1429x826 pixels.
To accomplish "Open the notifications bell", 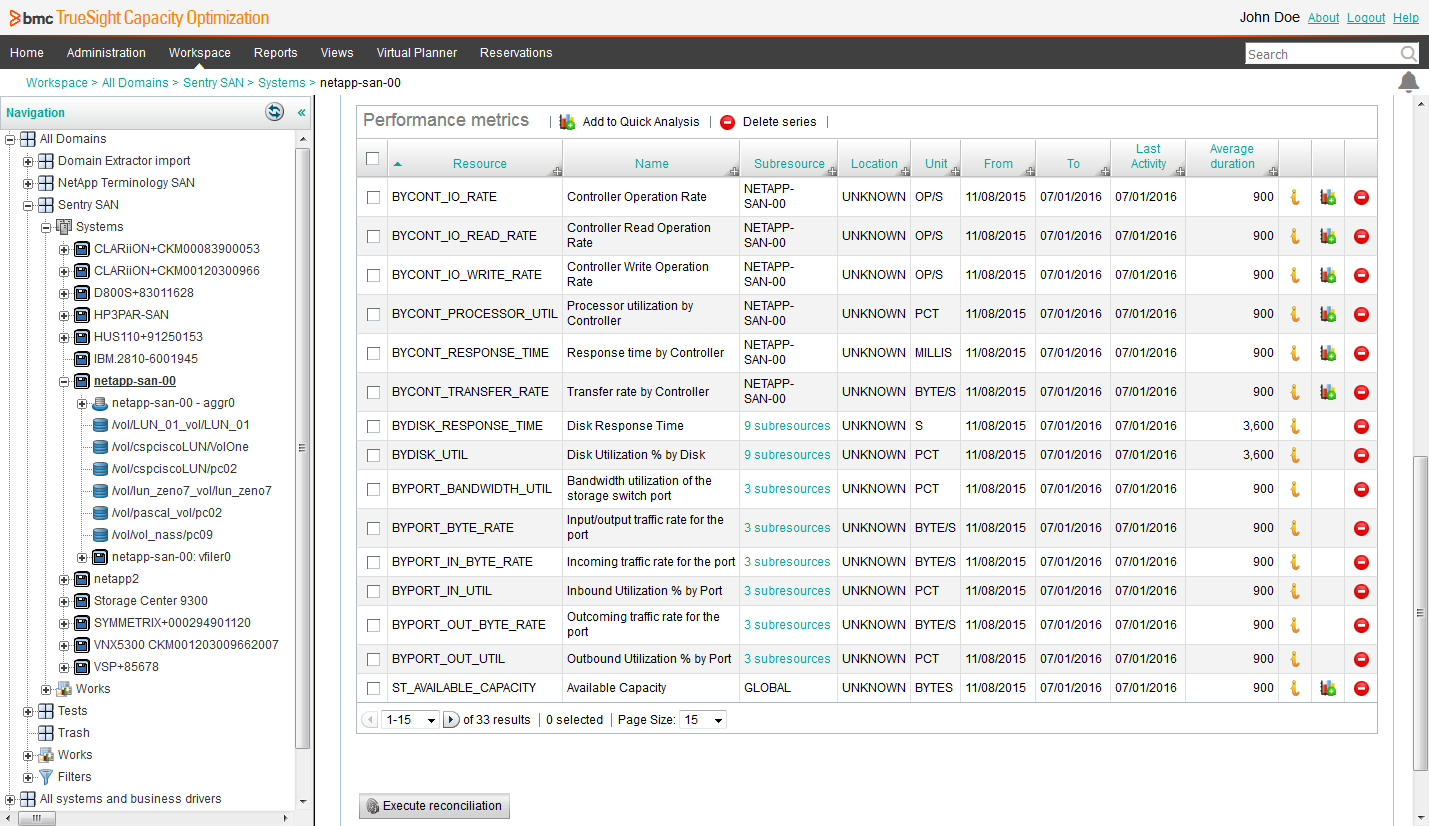I will coord(1408,82).
